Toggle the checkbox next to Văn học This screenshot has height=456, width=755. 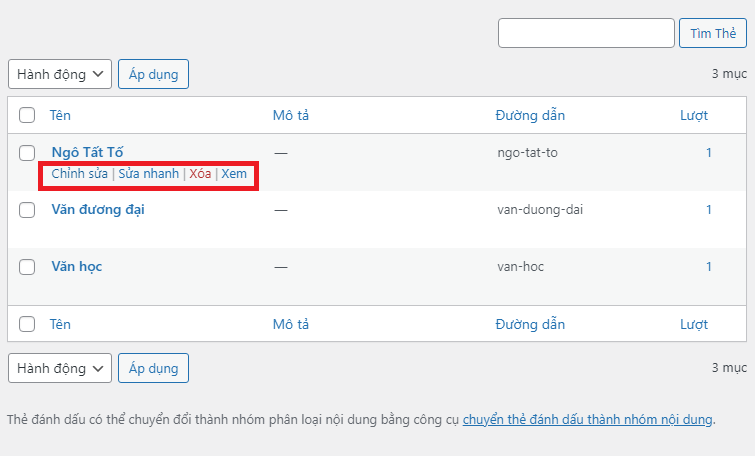click(x=27, y=267)
